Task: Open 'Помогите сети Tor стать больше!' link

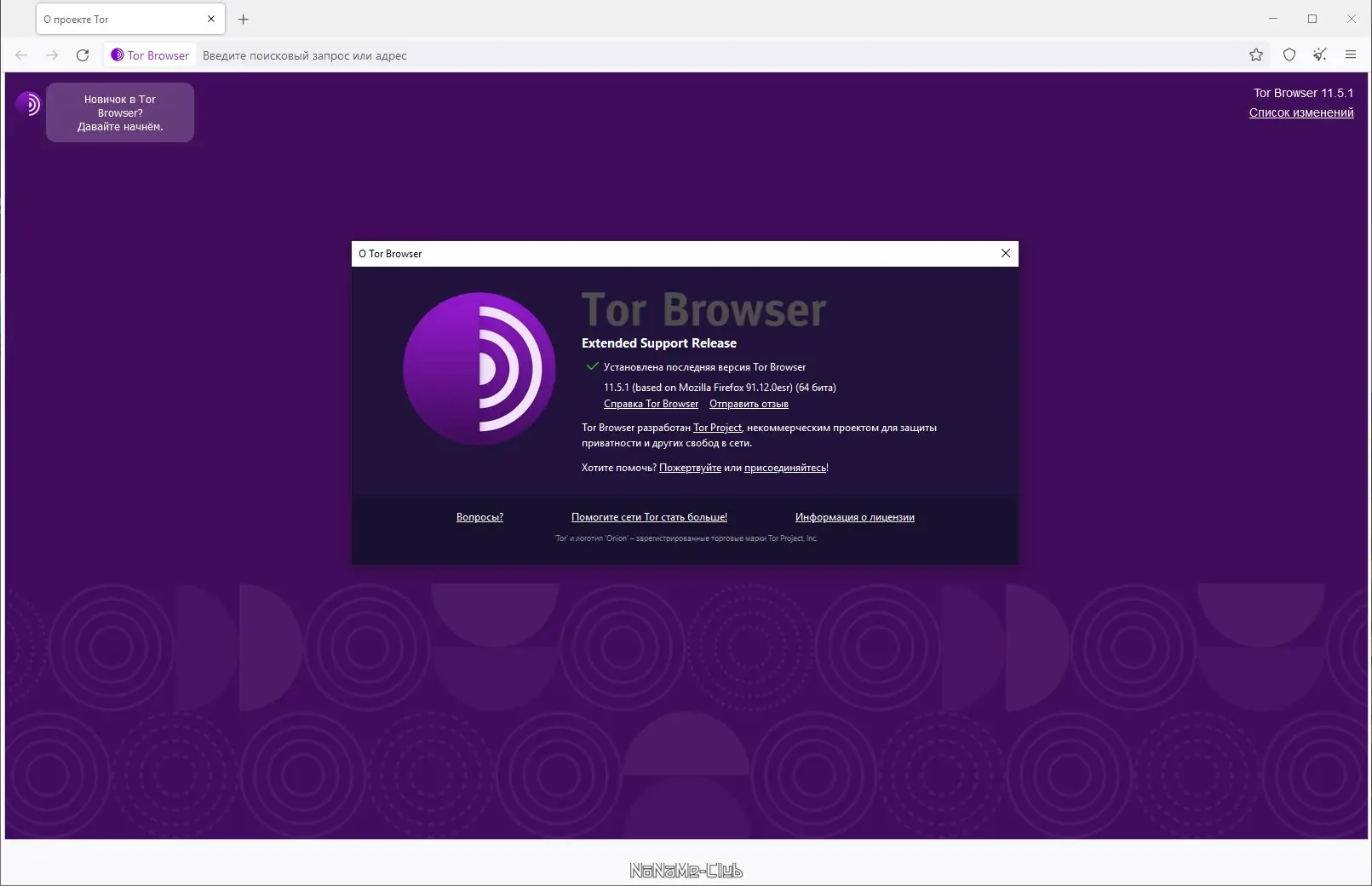Action: (x=649, y=517)
